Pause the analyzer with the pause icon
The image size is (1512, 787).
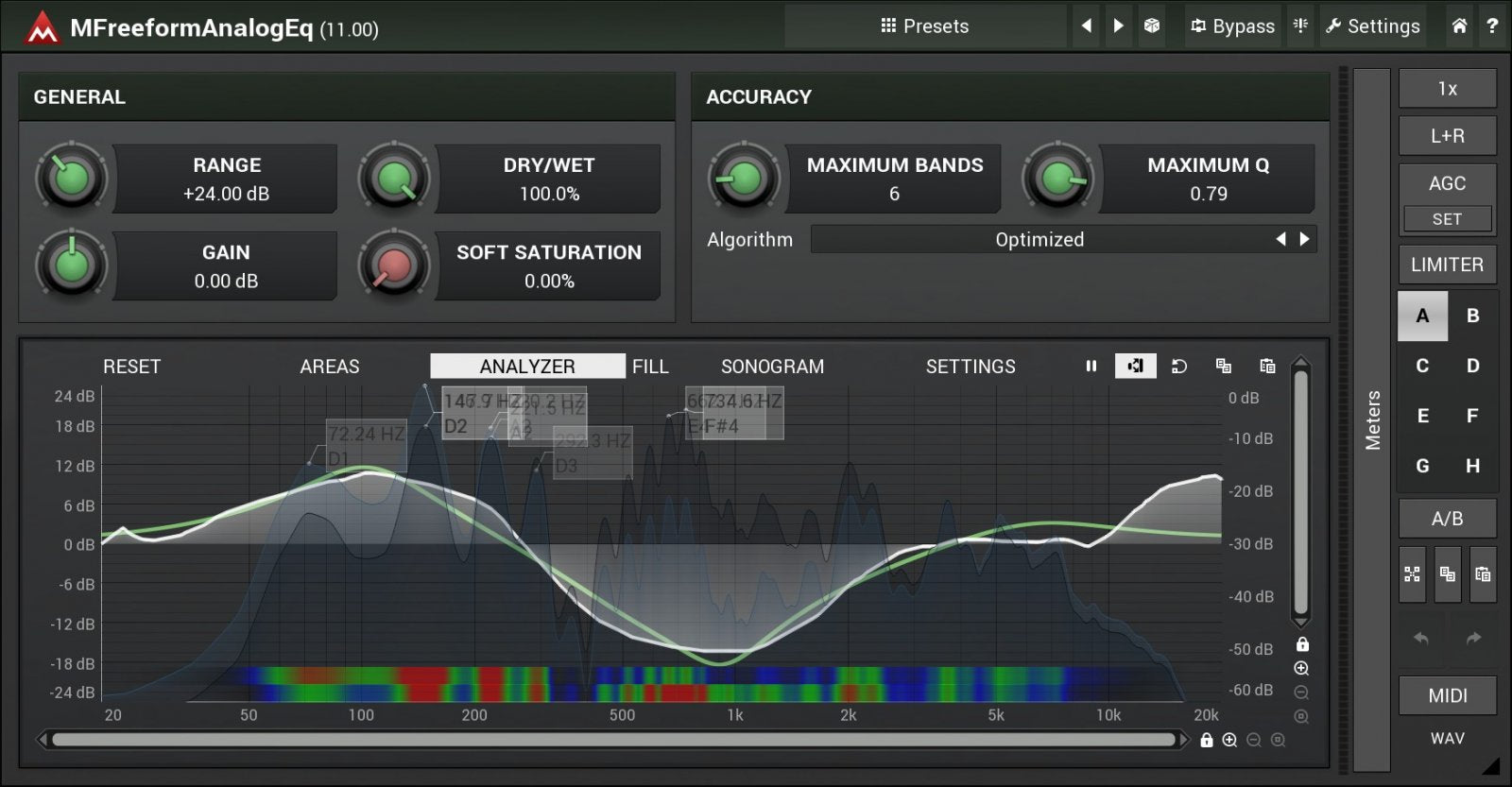[1091, 366]
